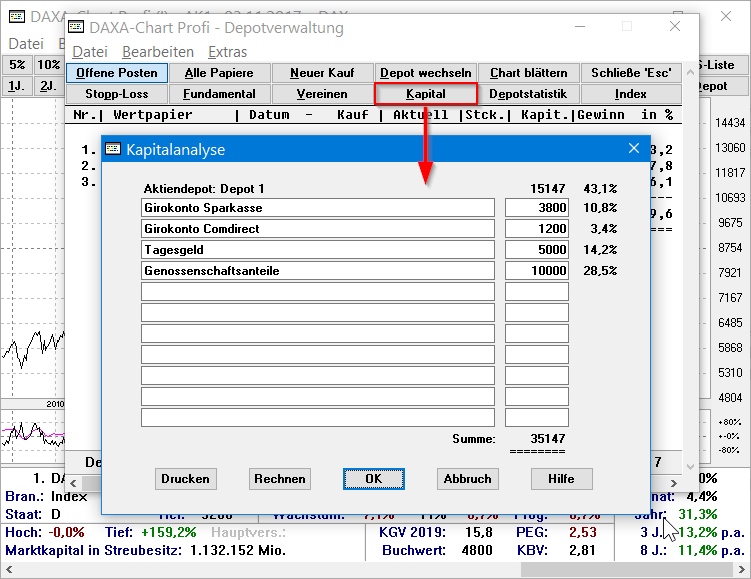Click the Rechnen button
Viewport: 751px width, 579px height.
point(279,479)
